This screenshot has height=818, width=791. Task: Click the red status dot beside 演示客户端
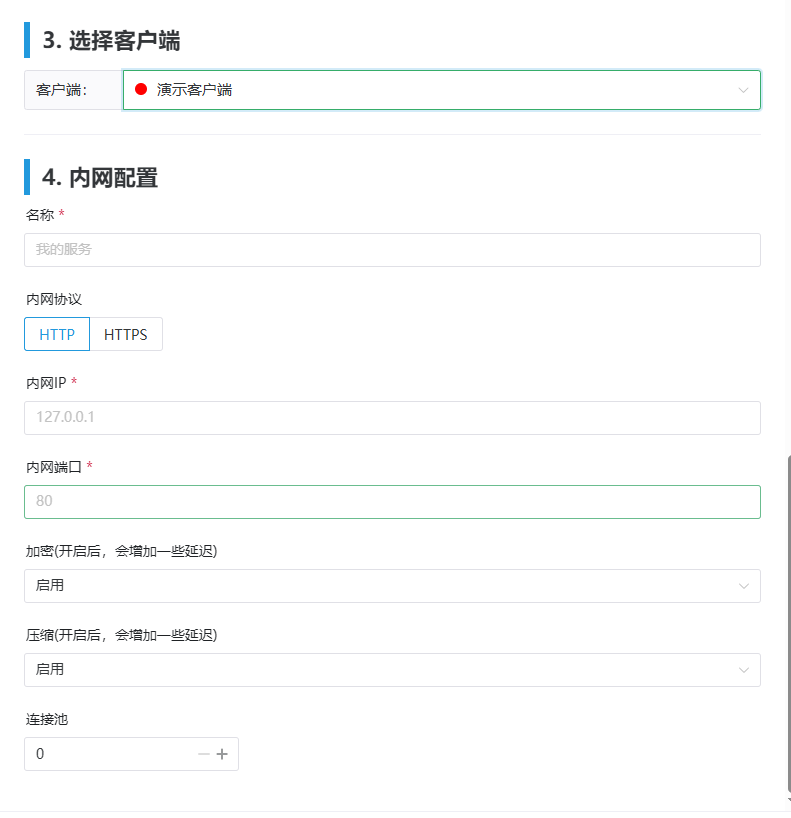click(x=140, y=89)
